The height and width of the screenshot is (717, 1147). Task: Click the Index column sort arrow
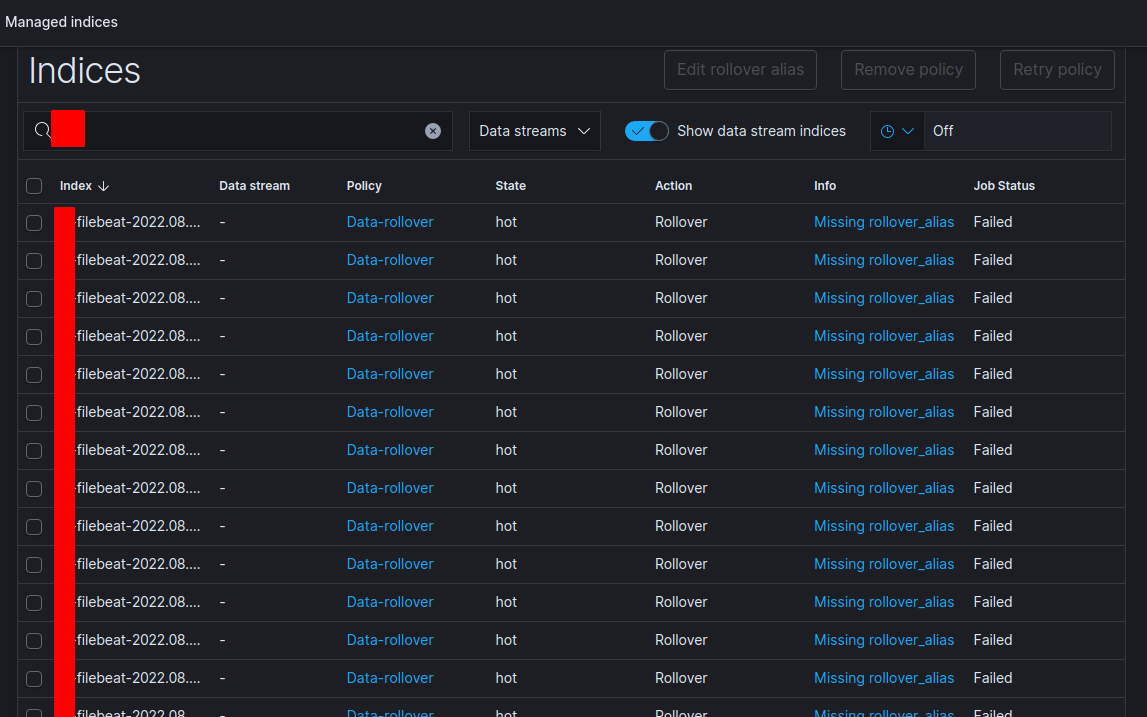pyautogui.click(x=103, y=186)
